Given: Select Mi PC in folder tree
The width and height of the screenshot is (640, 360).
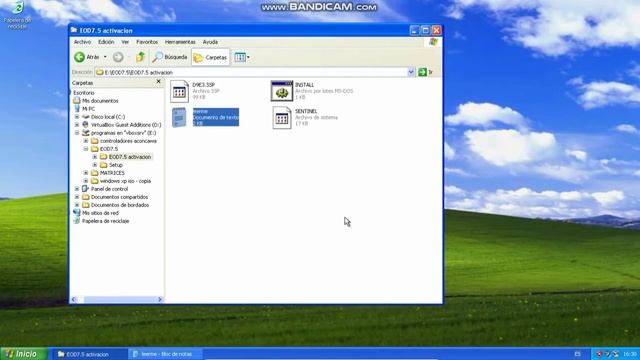Looking at the screenshot, I should tap(89, 109).
